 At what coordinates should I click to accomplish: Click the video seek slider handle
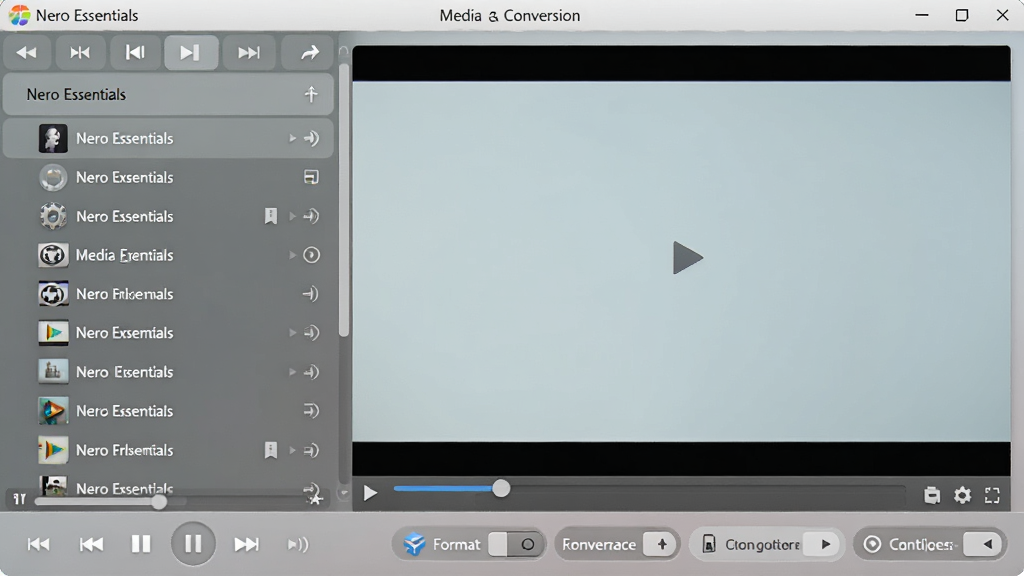(x=501, y=488)
